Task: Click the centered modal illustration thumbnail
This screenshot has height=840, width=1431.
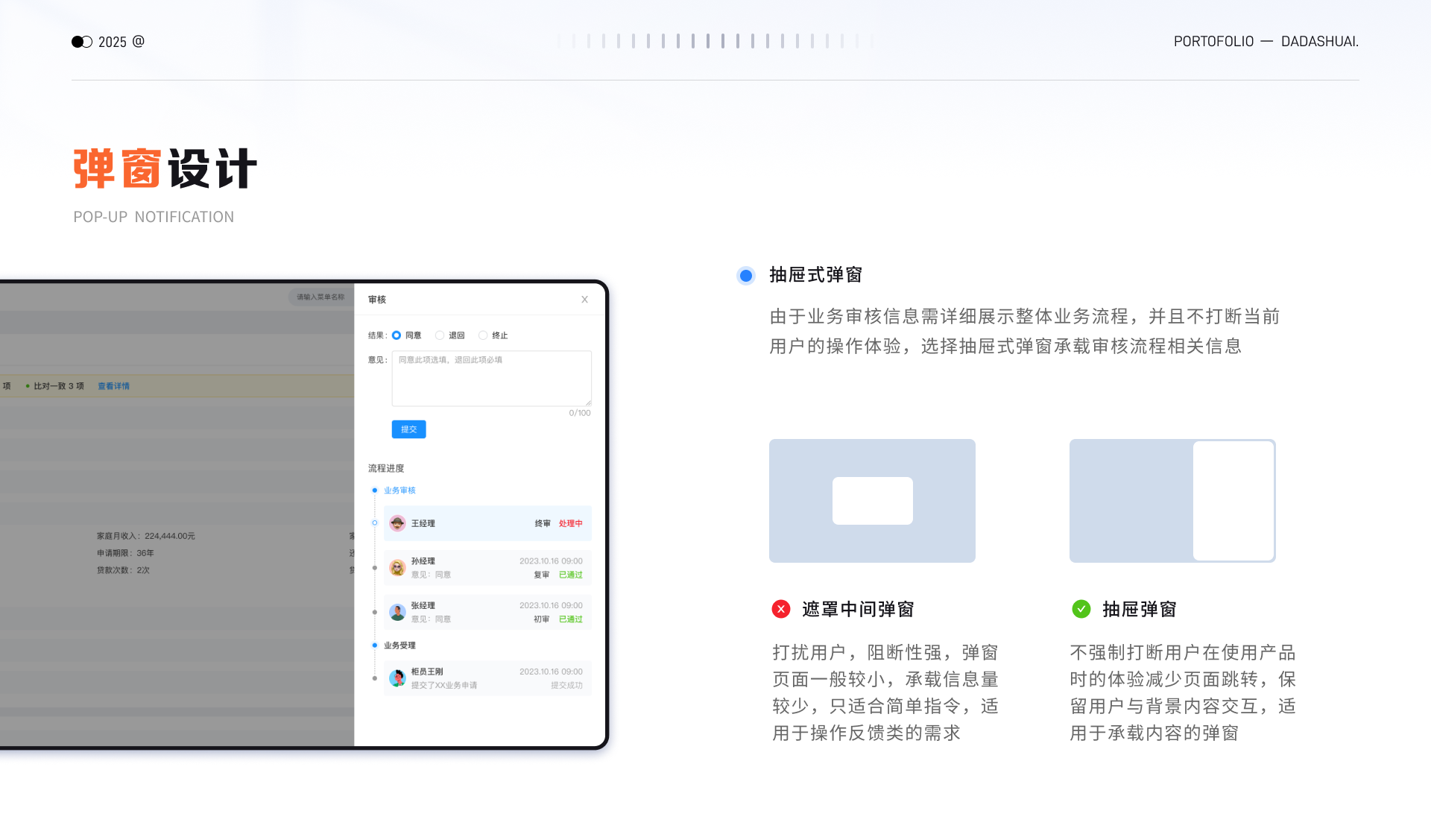Action: click(x=872, y=501)
